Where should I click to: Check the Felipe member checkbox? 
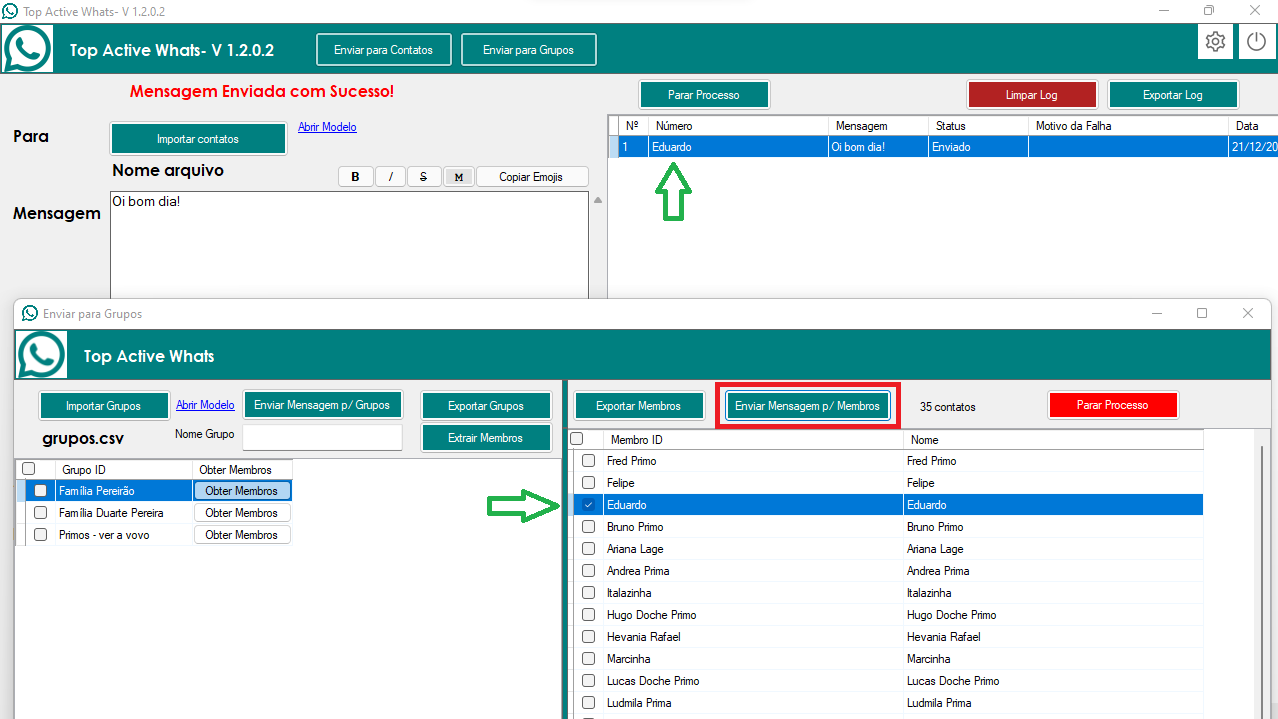(x=589, y=483)
